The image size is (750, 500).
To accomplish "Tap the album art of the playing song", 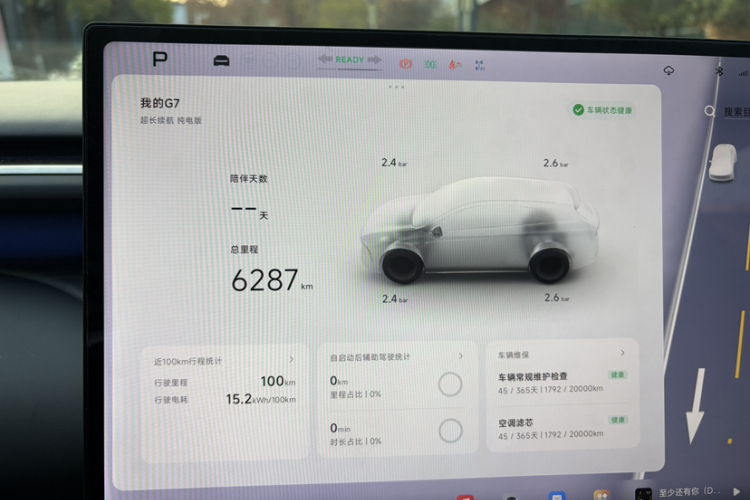I will tap(643, 494).
